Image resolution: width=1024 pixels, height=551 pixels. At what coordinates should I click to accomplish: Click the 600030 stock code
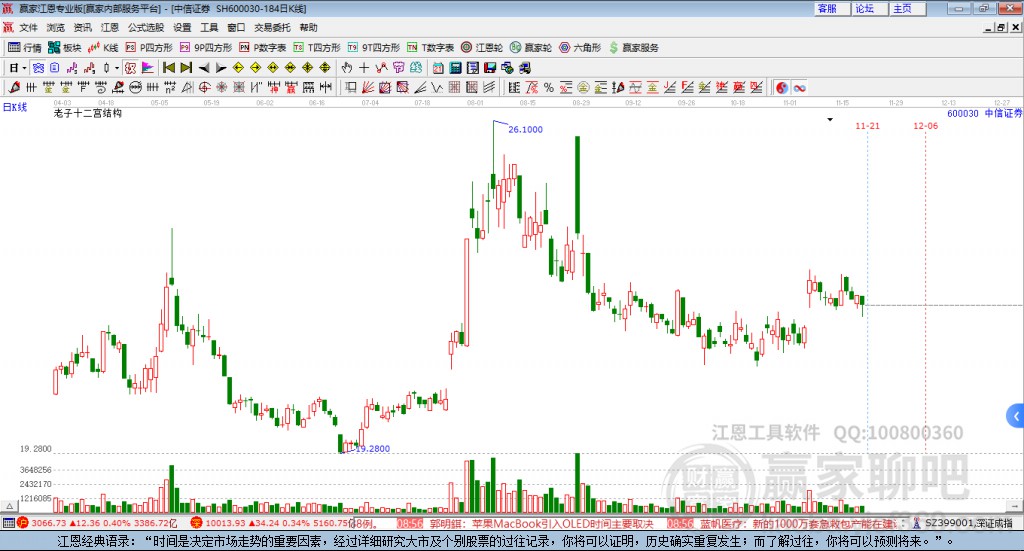coord(963,113)
